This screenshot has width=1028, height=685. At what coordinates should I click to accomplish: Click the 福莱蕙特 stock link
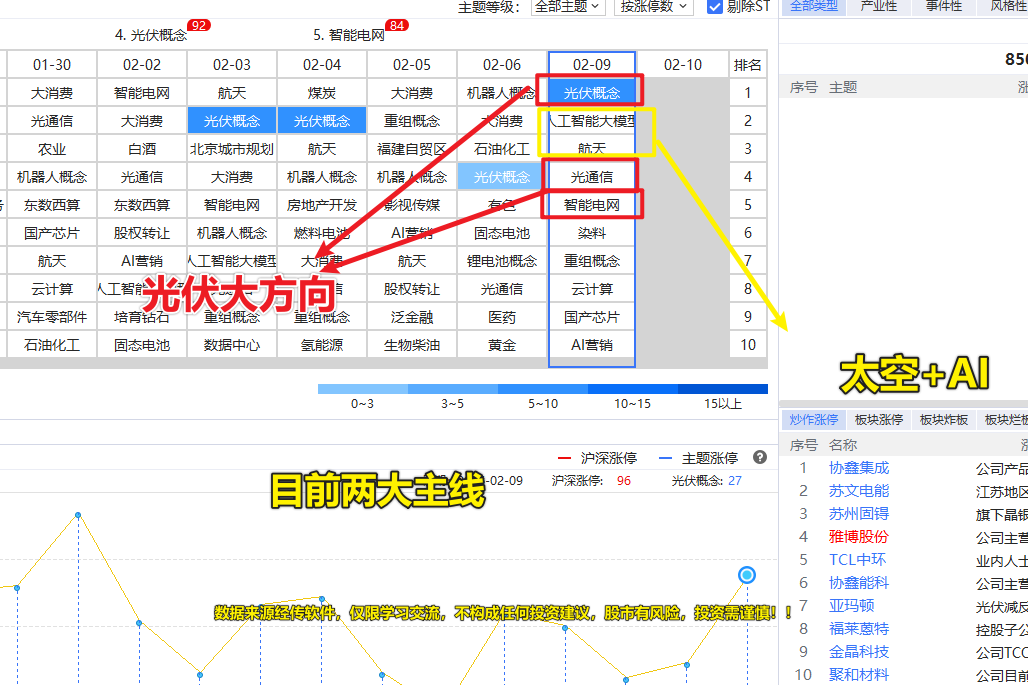tap(858, 629)
